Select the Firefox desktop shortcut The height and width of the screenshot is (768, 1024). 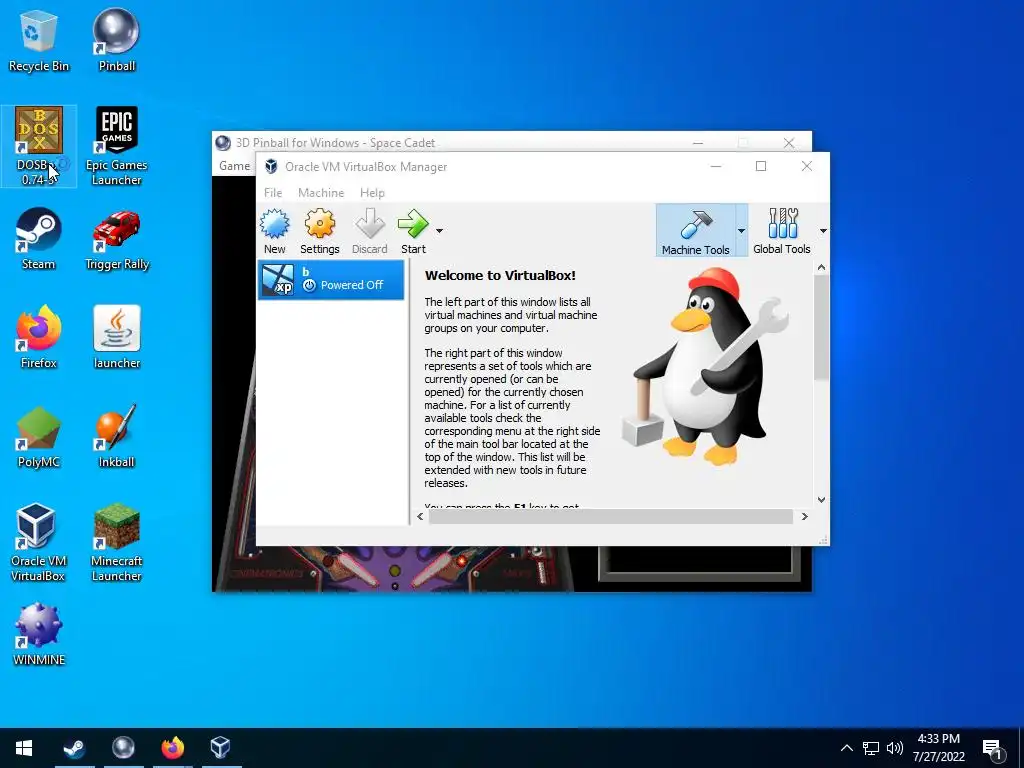pyautogui.click(x=39, y=337)
